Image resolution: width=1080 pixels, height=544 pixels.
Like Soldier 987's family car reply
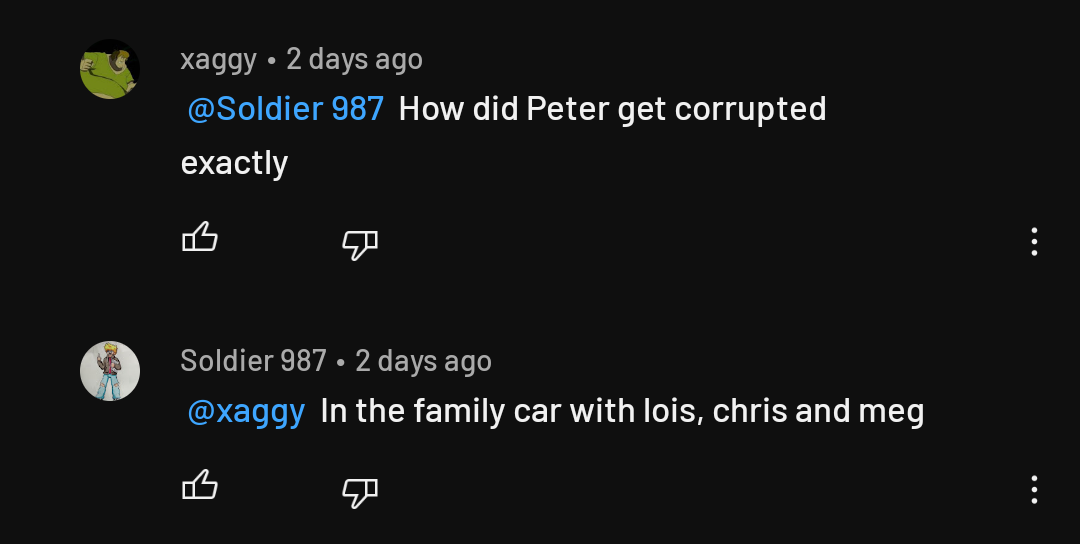(200, 487)
